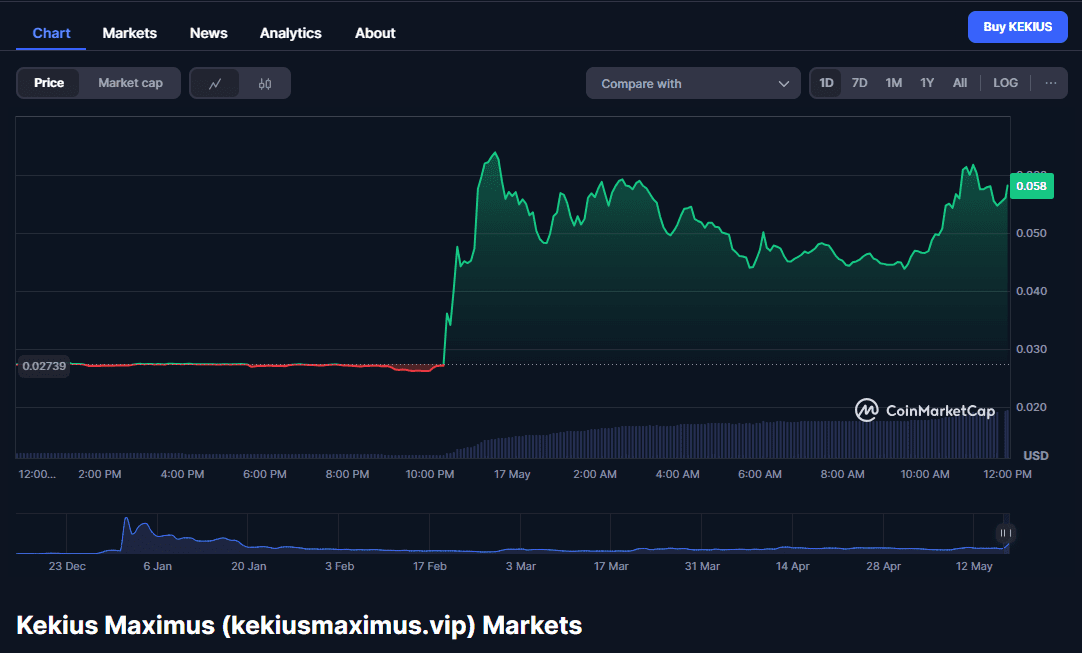Go to the News tab
This screenshot has height=653, width=1082.
click(x=208, y=33)
